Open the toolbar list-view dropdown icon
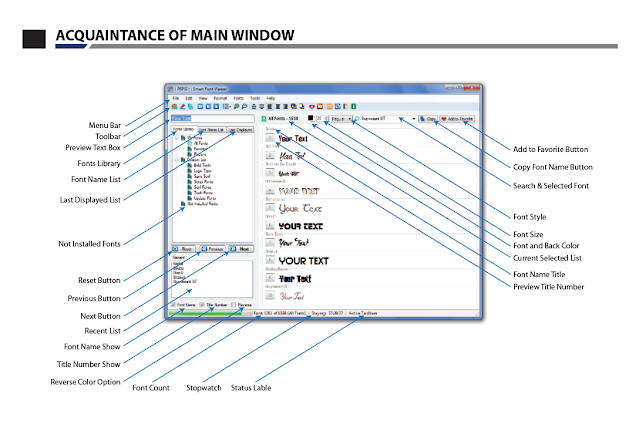639x434 pixels. (x=227, y=106)
